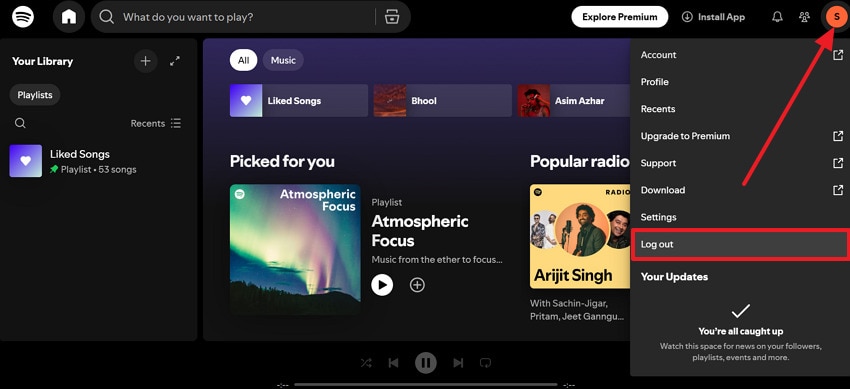
Task: Toggle the Playlists filter chip
Action: coord(35,95)
